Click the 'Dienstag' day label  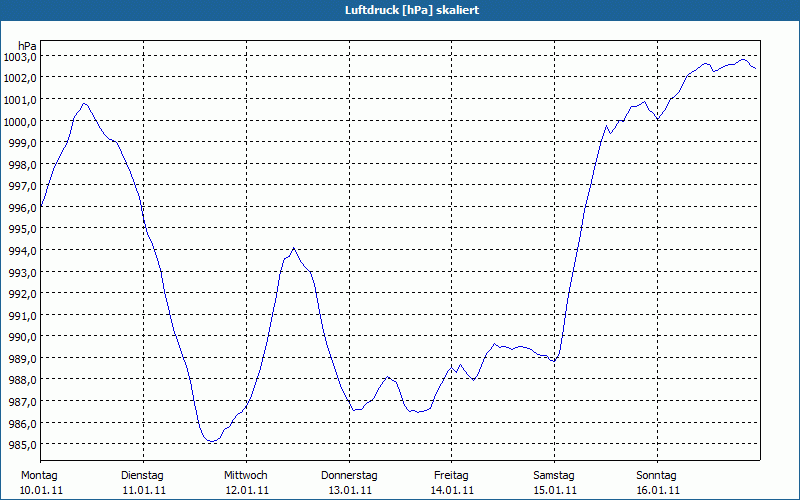142,476
